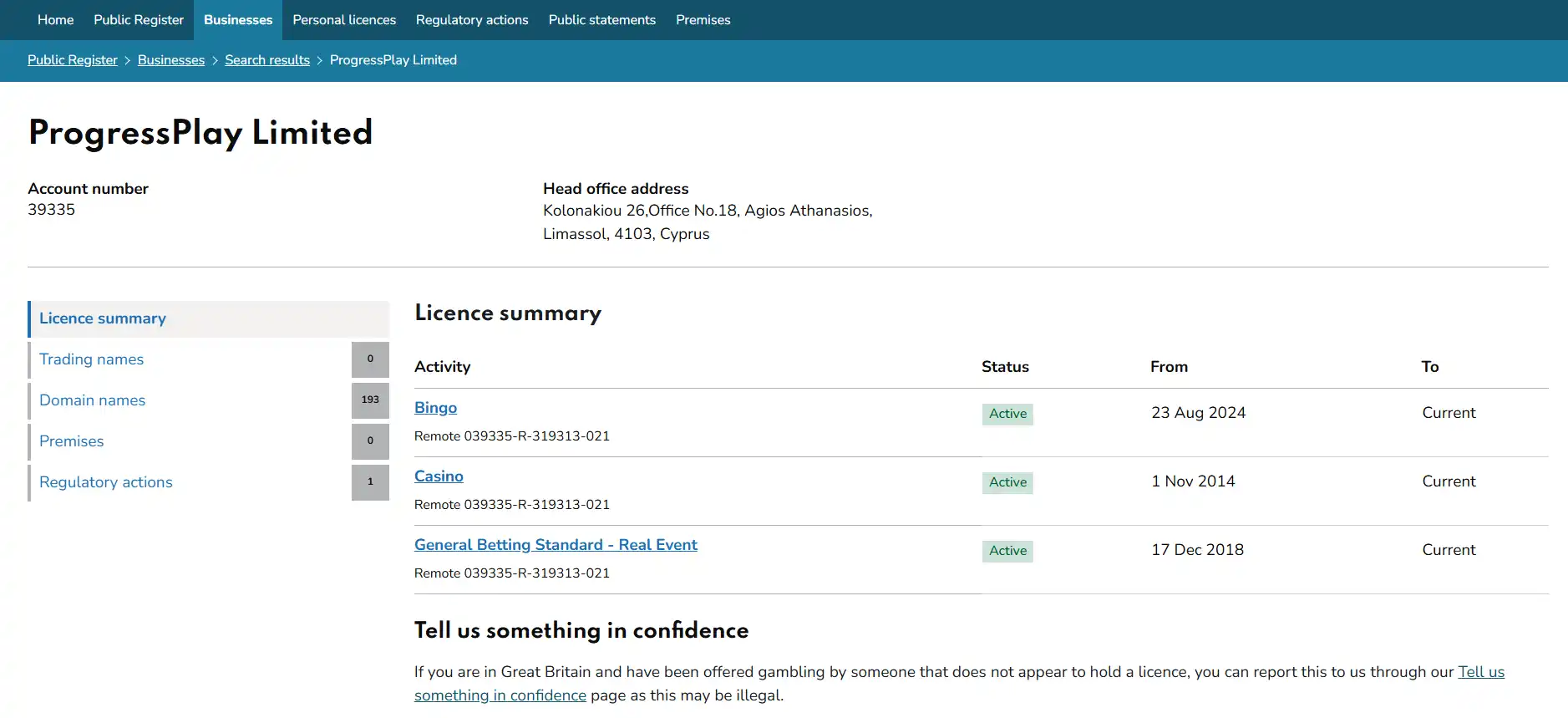Click Current value in the Casino row
The width and height of the screenshot is (1568, 718).
1449,481
